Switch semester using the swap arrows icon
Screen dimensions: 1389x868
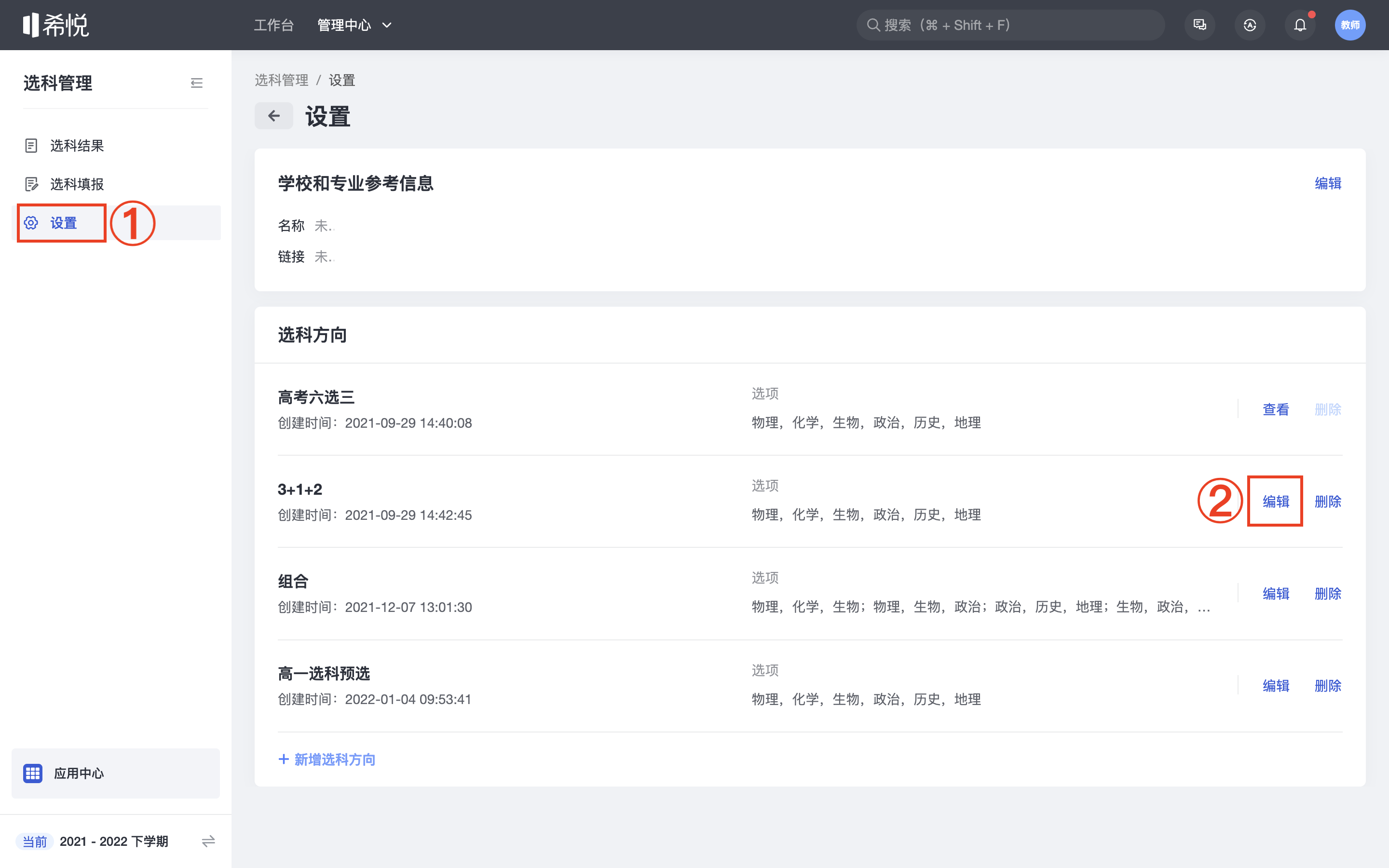click(208, 841)
